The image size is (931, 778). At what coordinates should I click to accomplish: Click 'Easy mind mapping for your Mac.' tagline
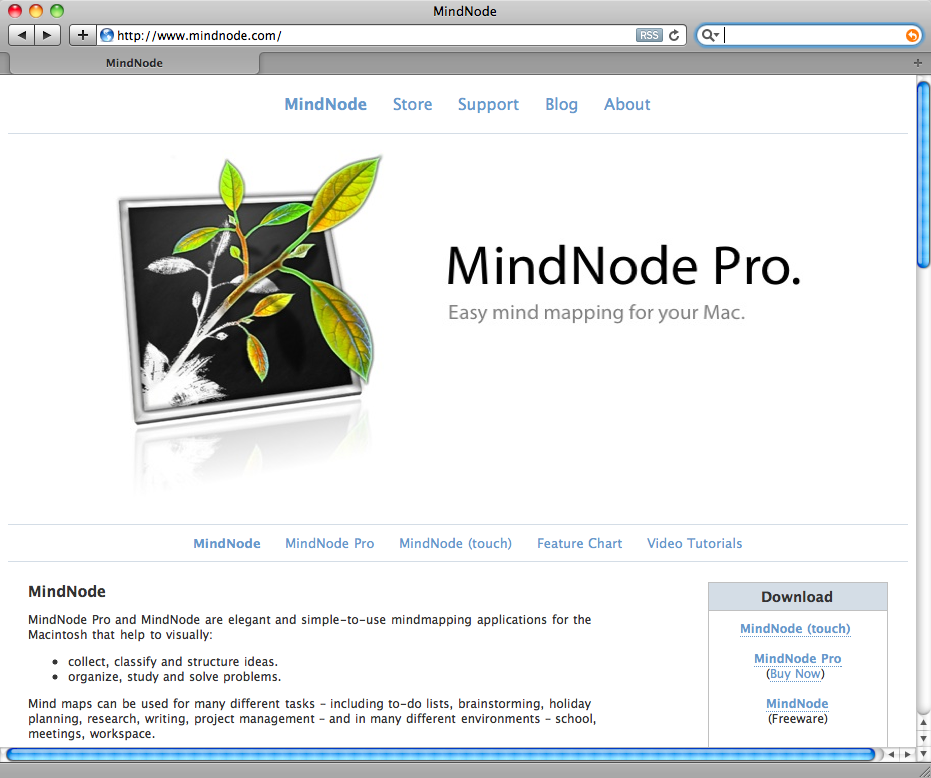pos(596,312)
